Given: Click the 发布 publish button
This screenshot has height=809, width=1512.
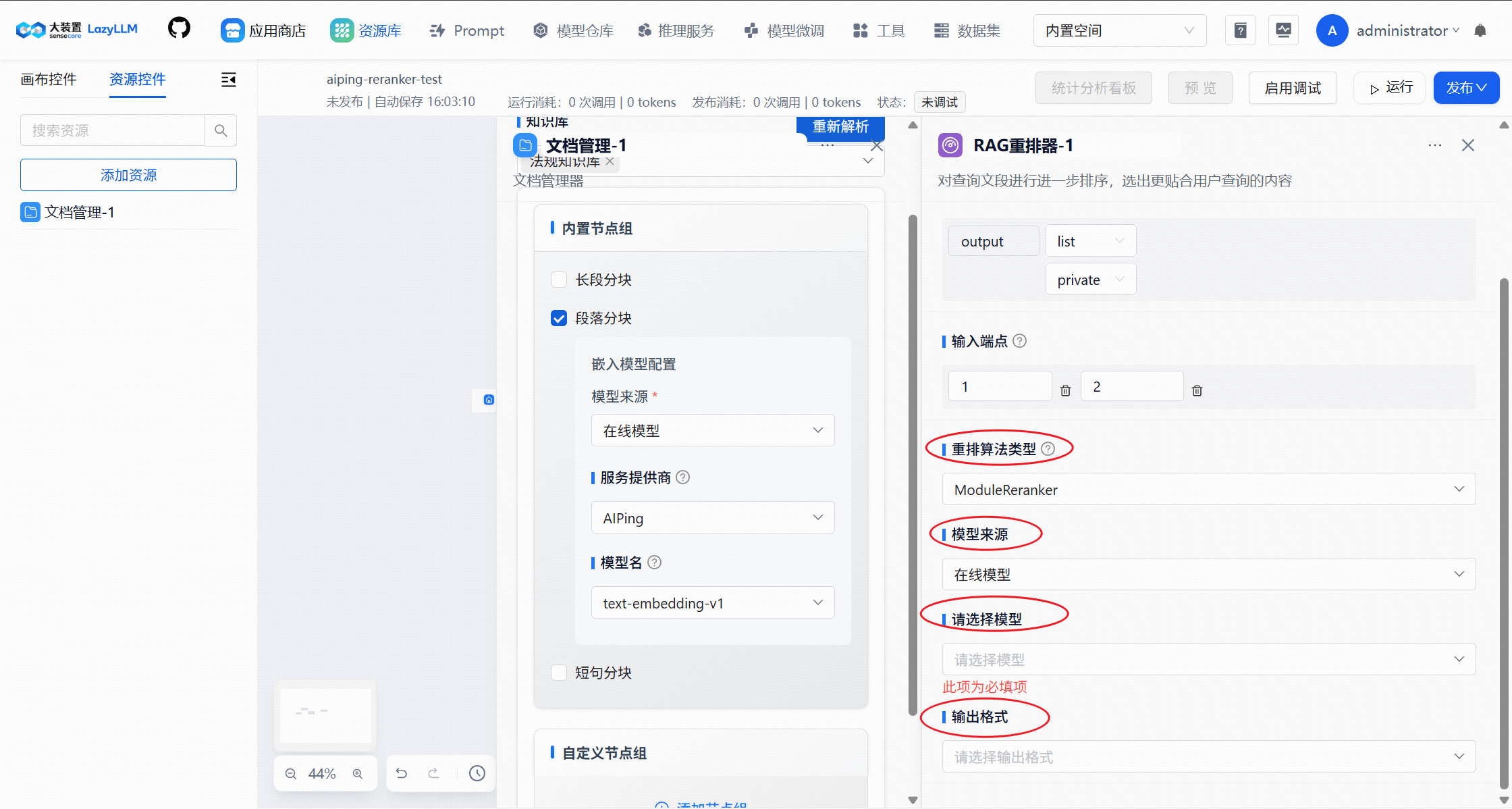Looking at the screenshot, I should tap(1465, 87).
